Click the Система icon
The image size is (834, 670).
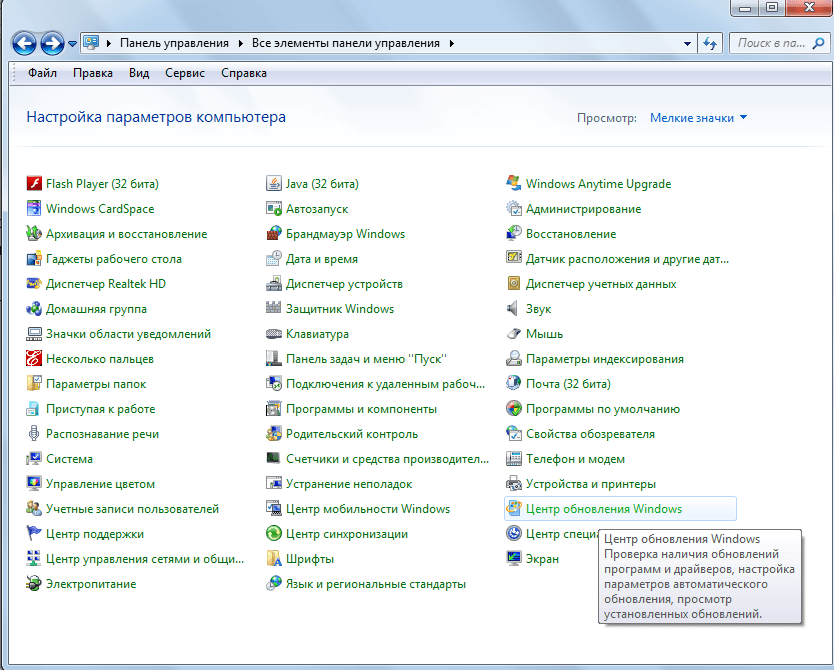[x=34, y=458]
